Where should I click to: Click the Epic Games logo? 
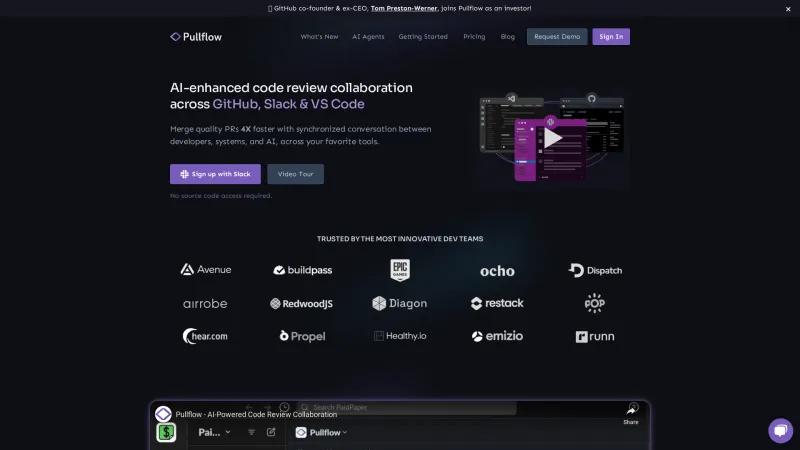pyautogui.click(x=400, y=270)
